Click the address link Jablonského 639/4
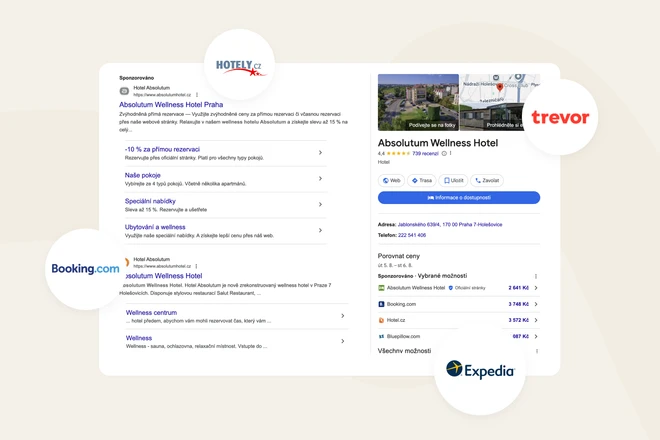Image resolution: width=660 pixels, height=440 pixels. point(450,224)
